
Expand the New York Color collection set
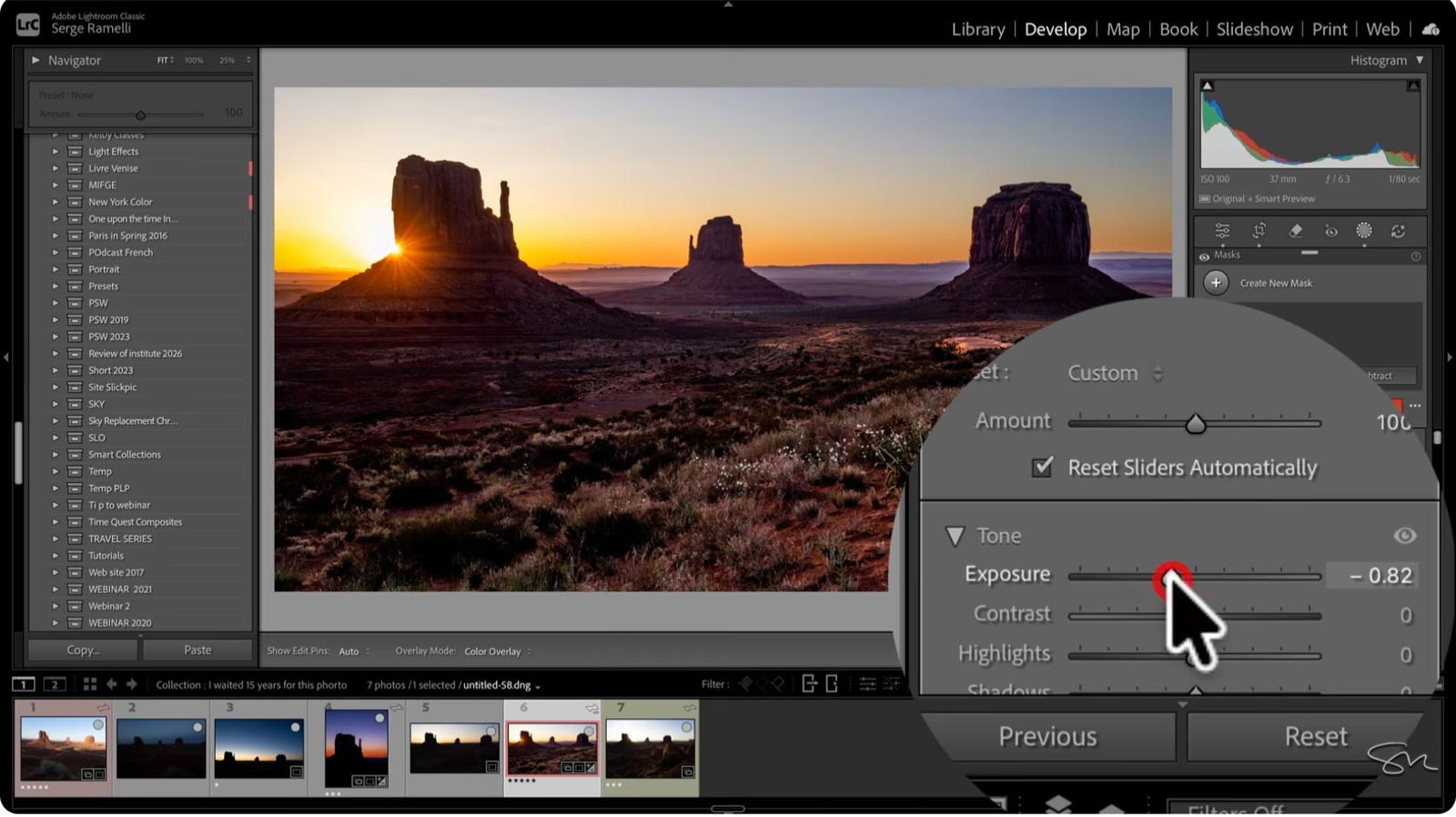point(55,202)
